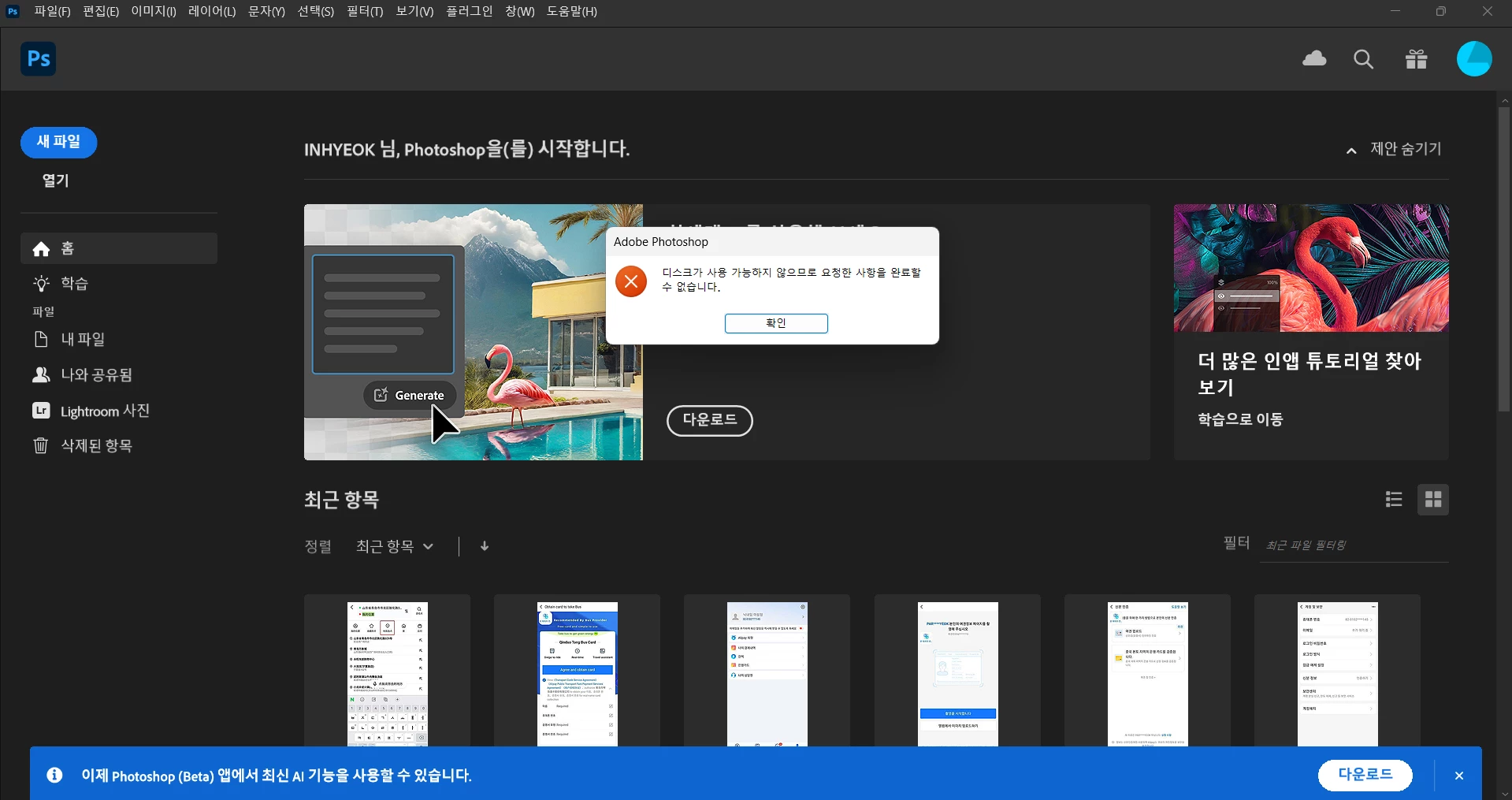Open the cloud storage status icon
Image resolution: width=1512 pixels, height=800 pixels.
[x=1314, y=58]
